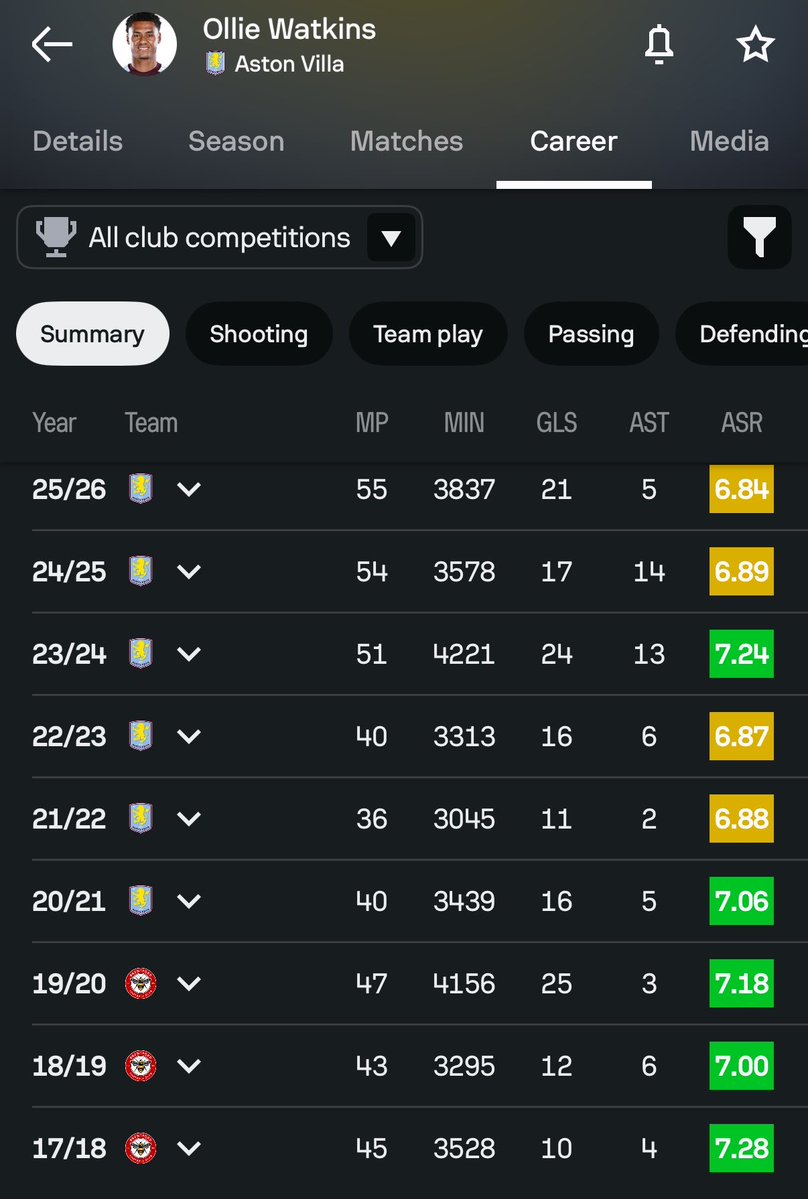Tap the back arrow icon

point(52,44)
